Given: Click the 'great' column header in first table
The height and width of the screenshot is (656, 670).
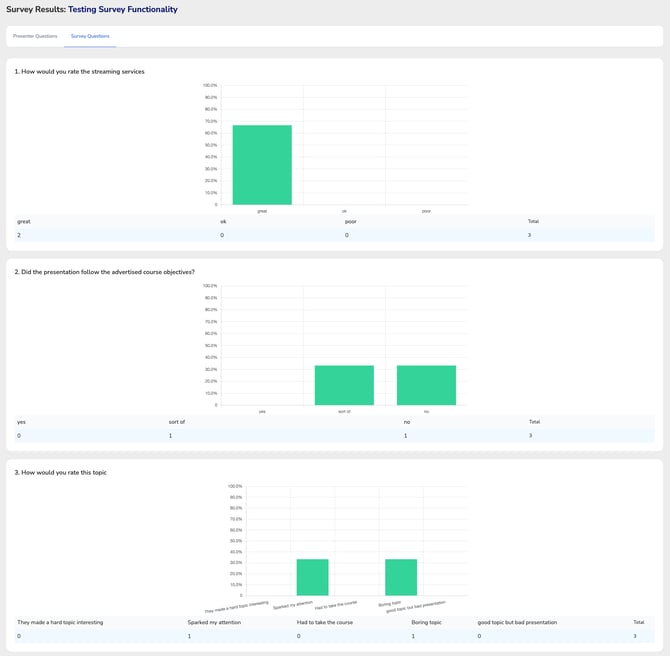Looking at the screenshot, I should [x=23, y=221].
